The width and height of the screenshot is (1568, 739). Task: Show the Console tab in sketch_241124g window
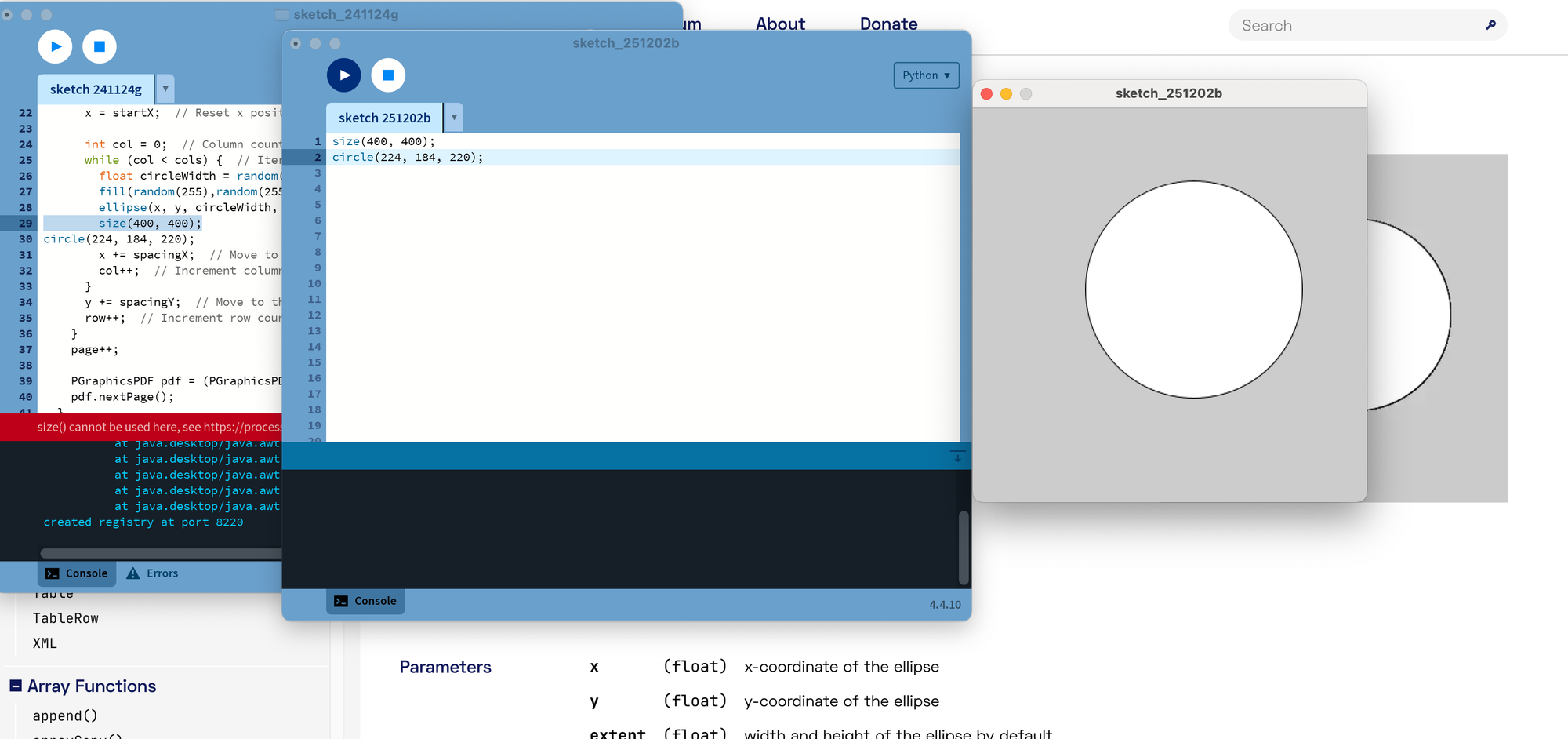point(77,573)
